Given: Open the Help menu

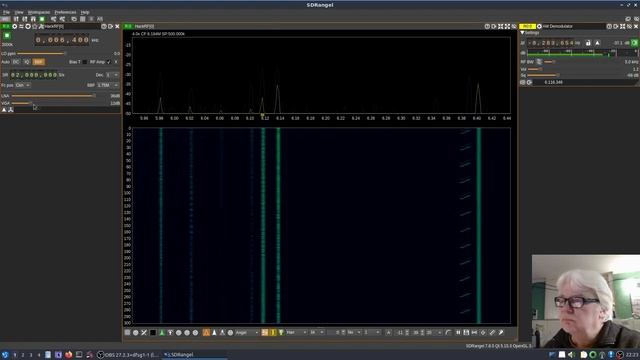Looking at the screenshot, I should point(85,12).
